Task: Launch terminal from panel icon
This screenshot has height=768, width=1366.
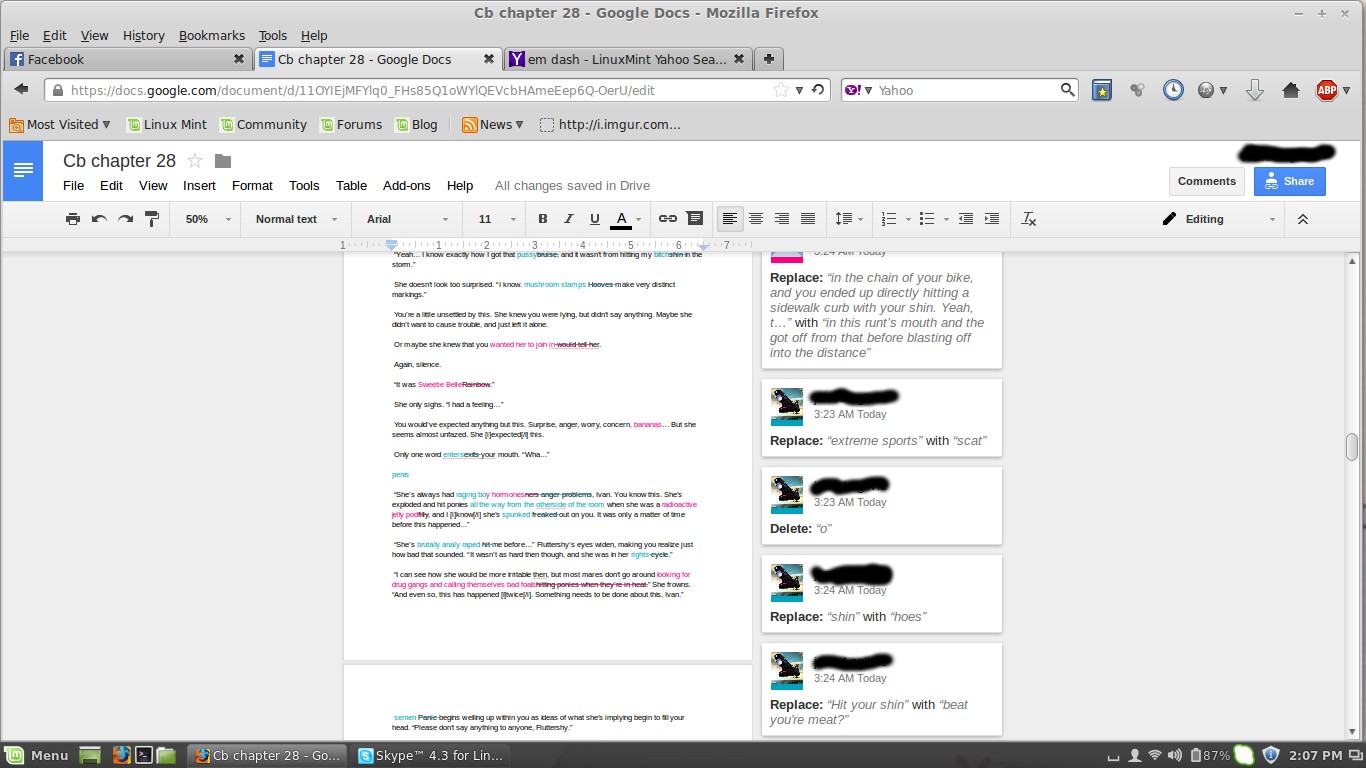Action: [144, 755]
